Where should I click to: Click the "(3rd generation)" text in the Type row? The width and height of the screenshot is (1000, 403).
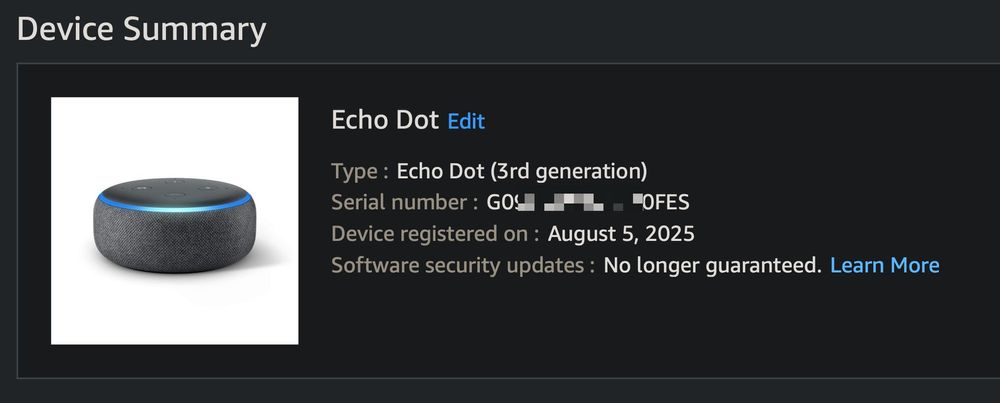(569, 170)
